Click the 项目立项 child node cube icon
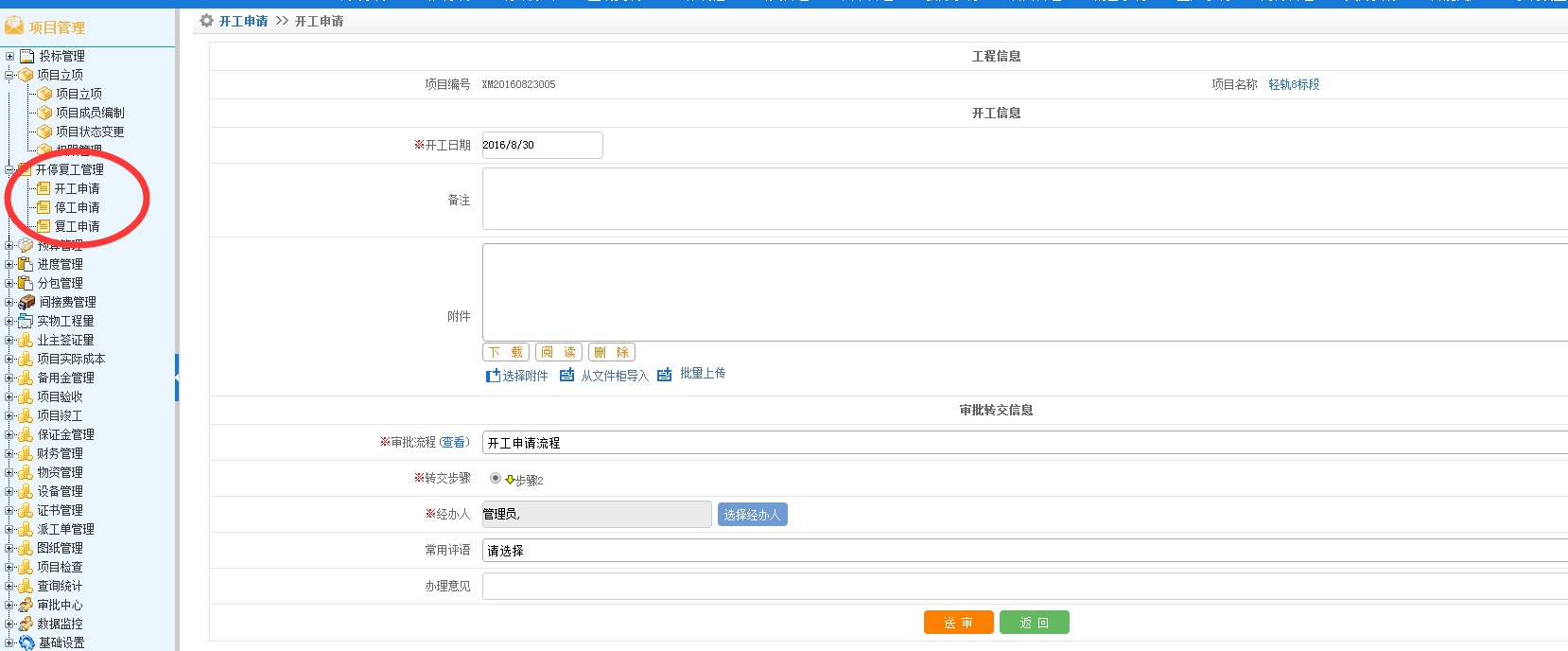1568x651 pixels. coord(44,94)
